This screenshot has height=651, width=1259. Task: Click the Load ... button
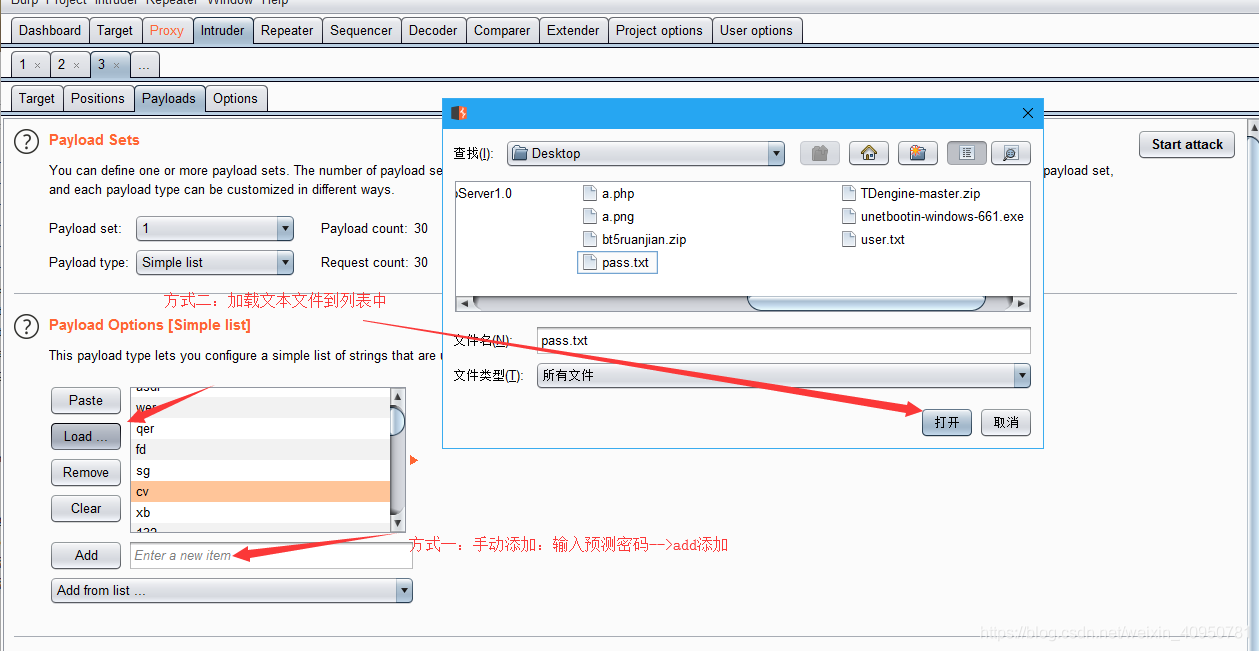86,436
